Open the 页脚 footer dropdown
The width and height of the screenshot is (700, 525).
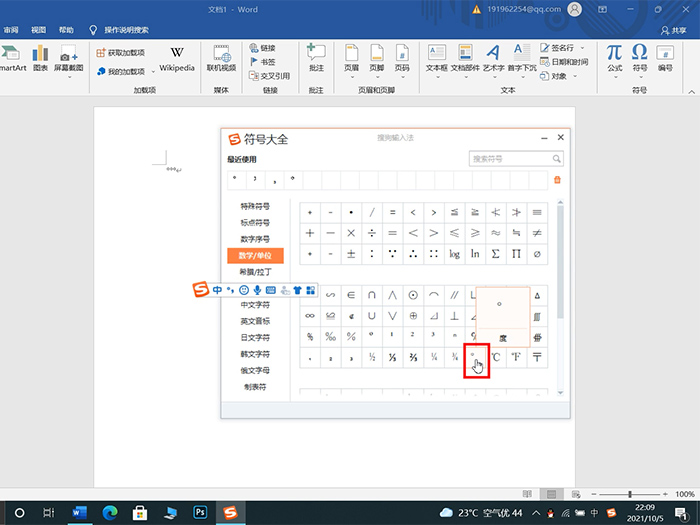click(377, 78)
